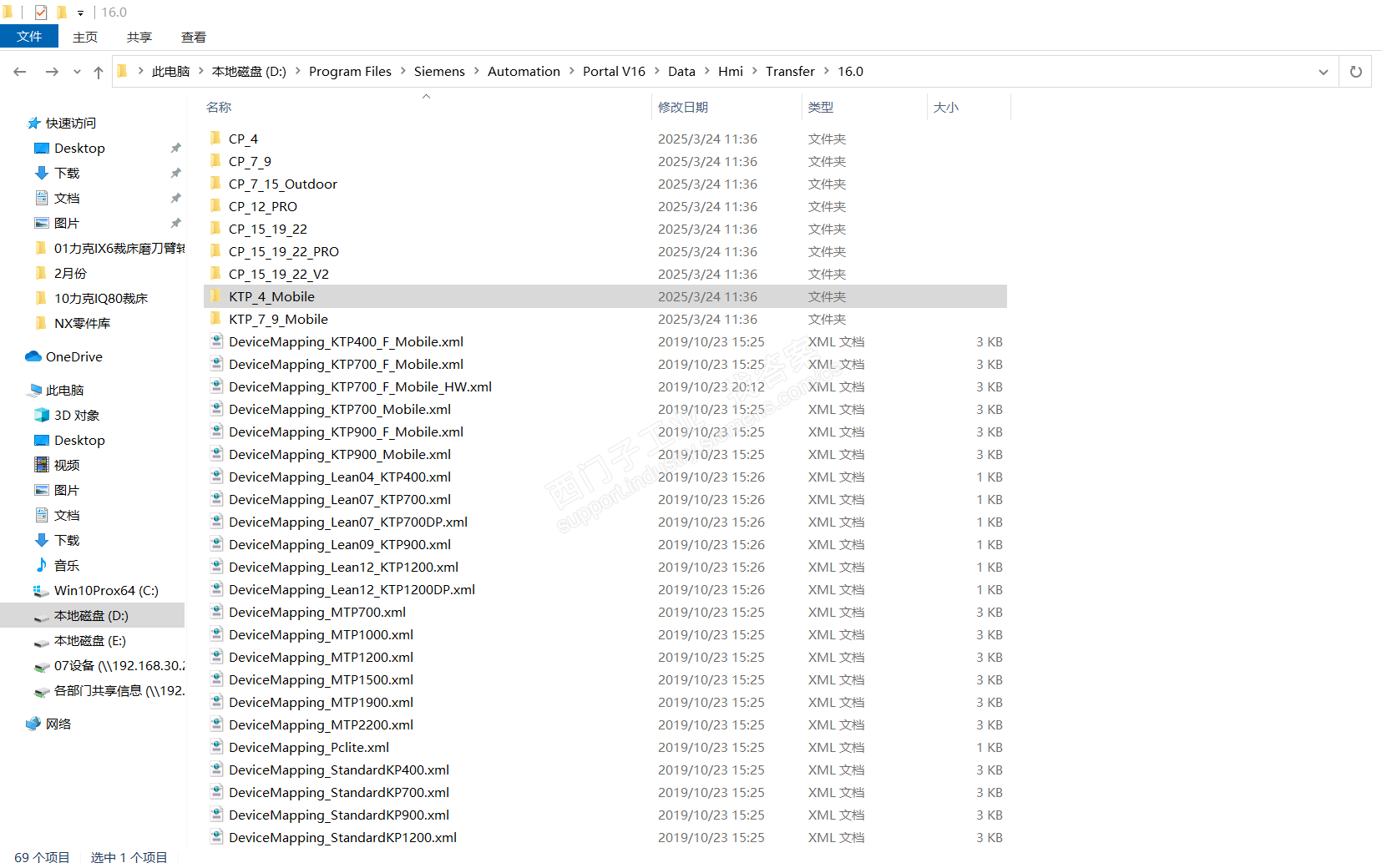Viewport: 1382px width, 868px height.
Task: Switch to the 共享 ribbon tab
Action: point(139,37)
